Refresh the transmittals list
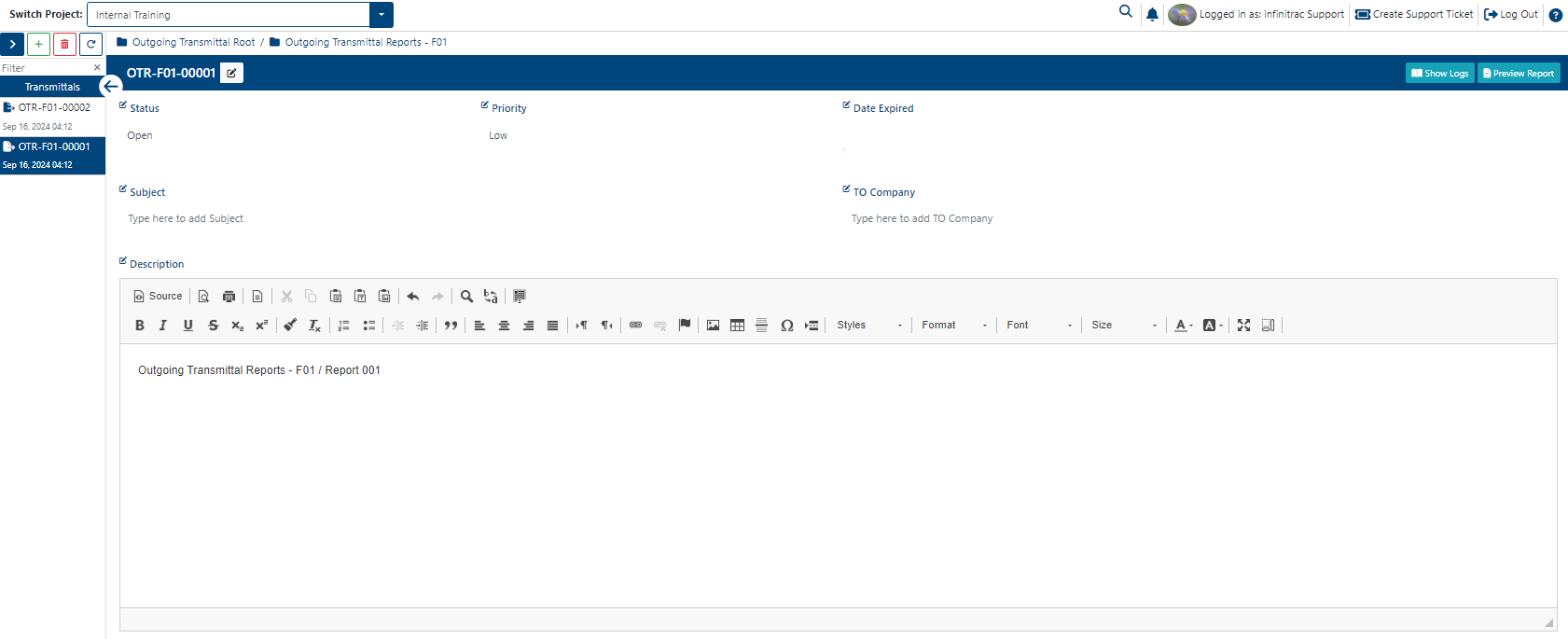 [90, 44]
